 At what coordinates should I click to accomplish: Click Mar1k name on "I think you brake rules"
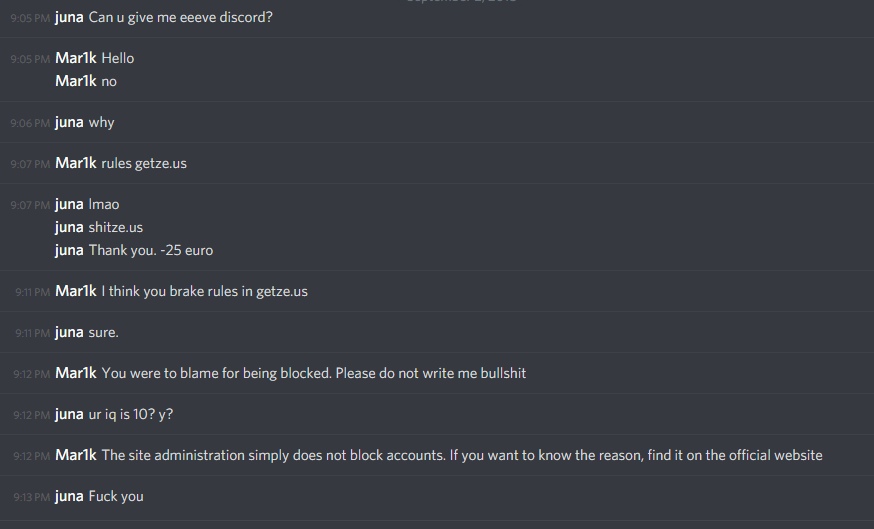pos(76,291)
